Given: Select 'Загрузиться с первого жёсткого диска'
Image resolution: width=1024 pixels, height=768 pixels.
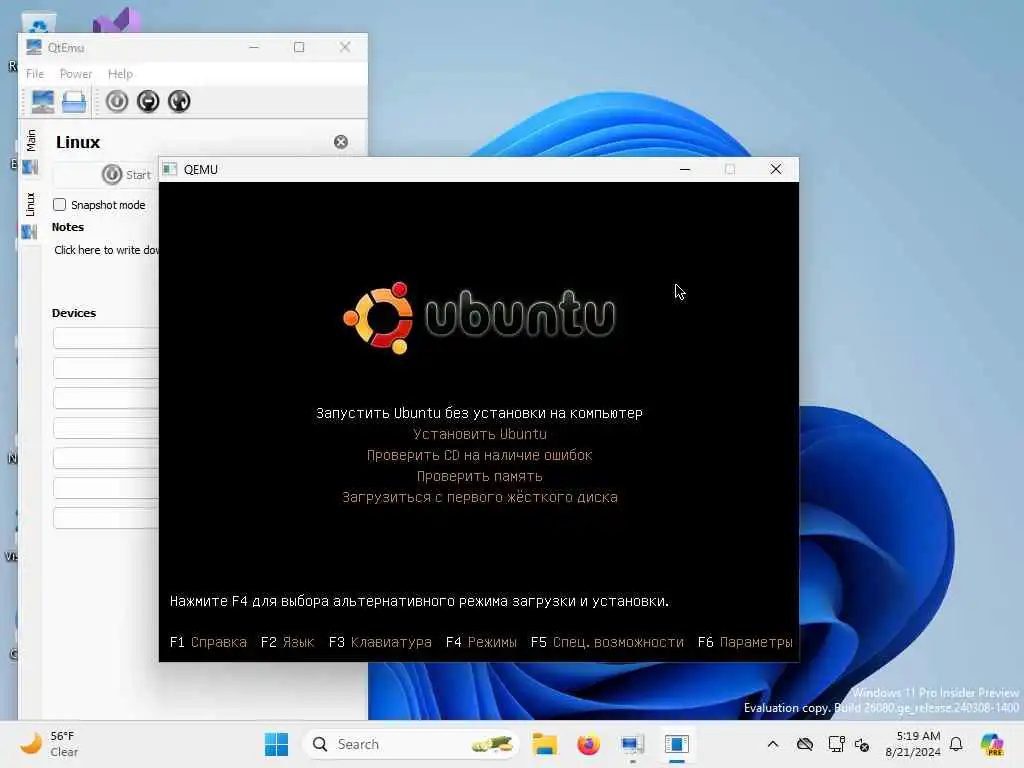Looking at the screenshot, I should (479, 497).
